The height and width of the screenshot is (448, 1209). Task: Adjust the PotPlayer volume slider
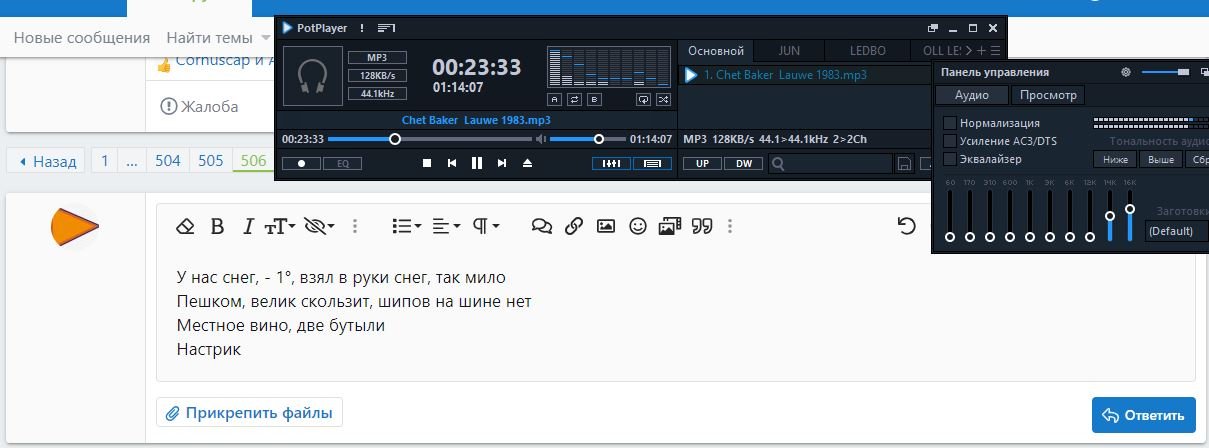pyautogui.click(x=587, y=139)
